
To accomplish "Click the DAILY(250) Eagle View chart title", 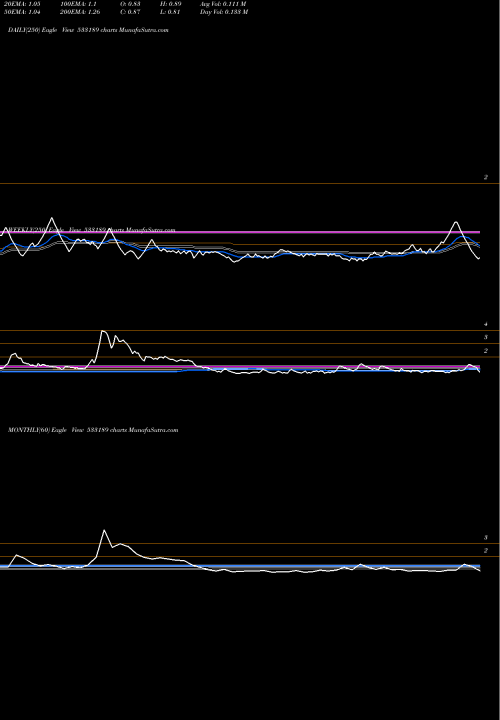I will (x=88, y=30).
